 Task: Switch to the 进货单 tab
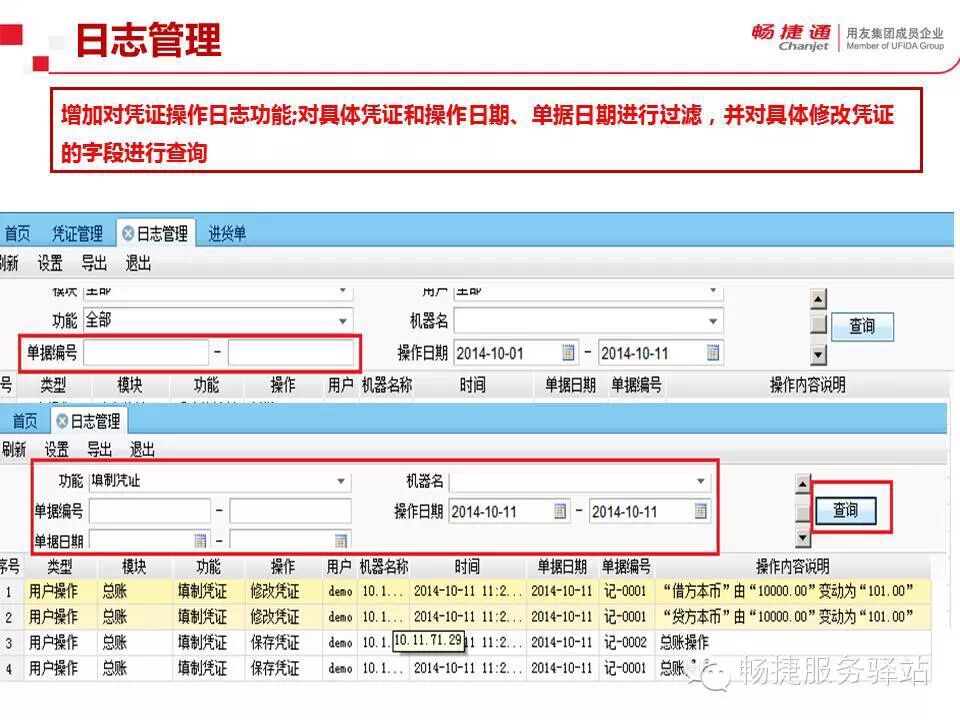(227, 233)
